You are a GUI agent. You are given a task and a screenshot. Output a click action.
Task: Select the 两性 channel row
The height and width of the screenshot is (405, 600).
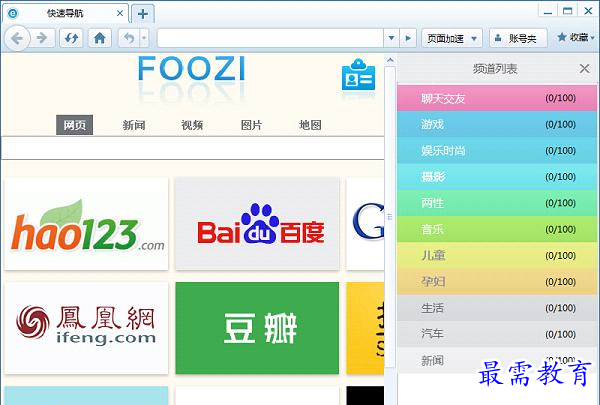point(497,203)
